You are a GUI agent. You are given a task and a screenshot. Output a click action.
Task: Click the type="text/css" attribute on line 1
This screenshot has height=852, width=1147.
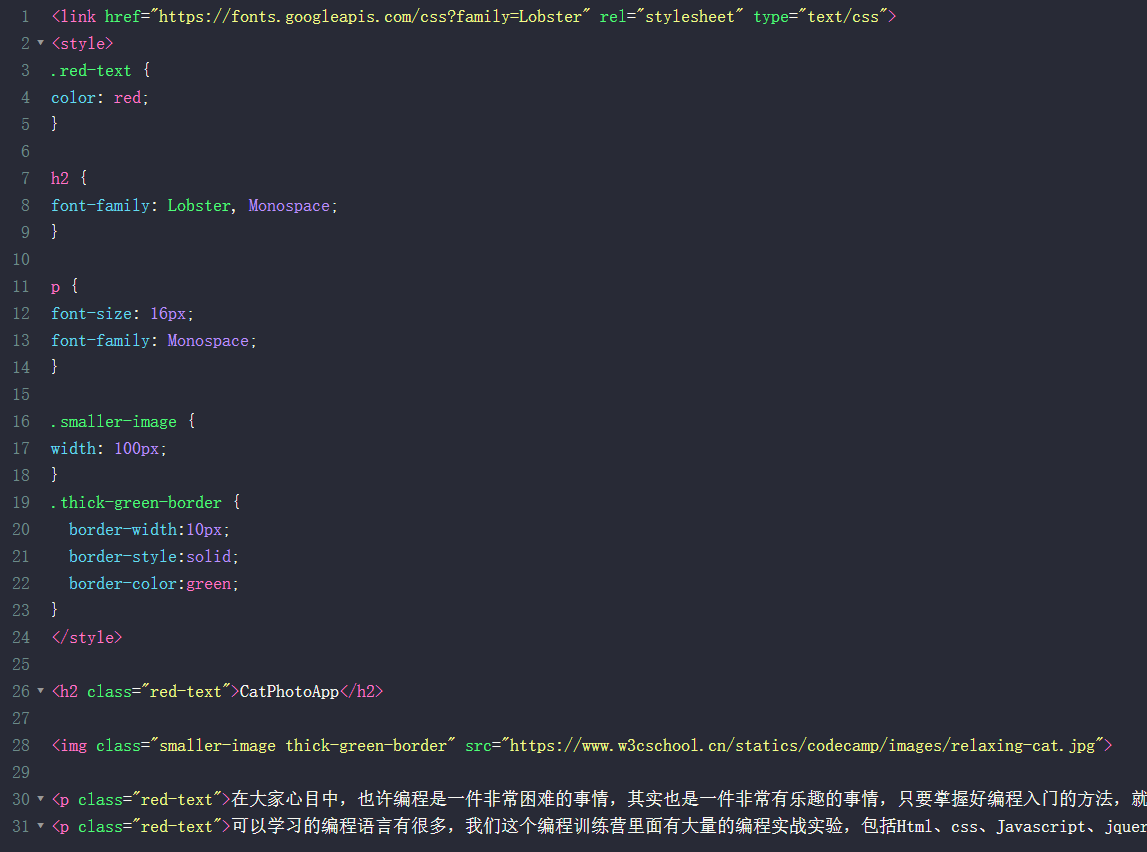[x=820, y=16]
